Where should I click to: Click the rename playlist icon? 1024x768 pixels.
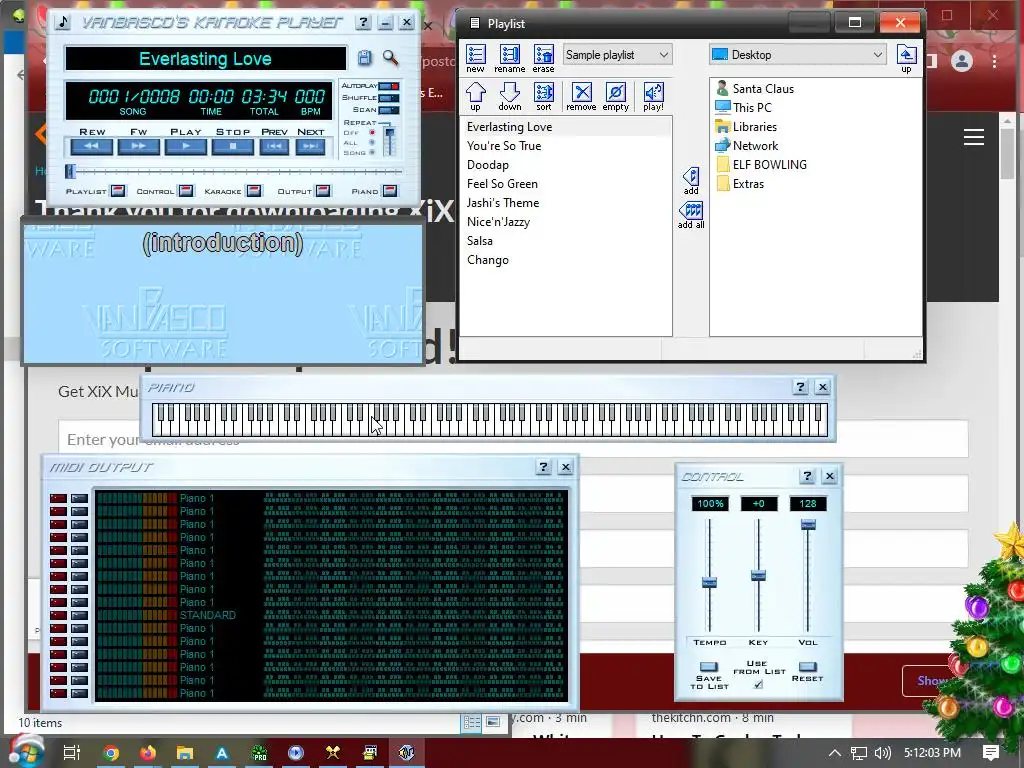[x=509, y=59]
